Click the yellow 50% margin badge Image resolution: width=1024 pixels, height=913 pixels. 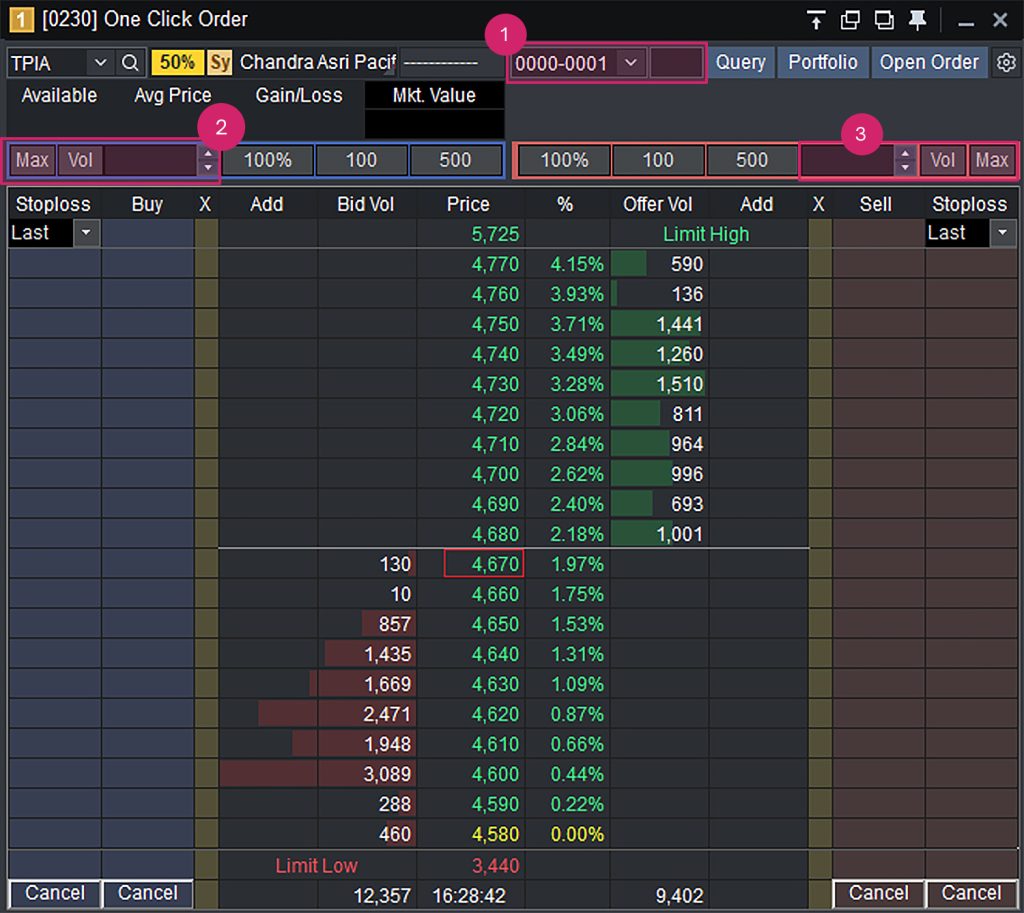177,62
